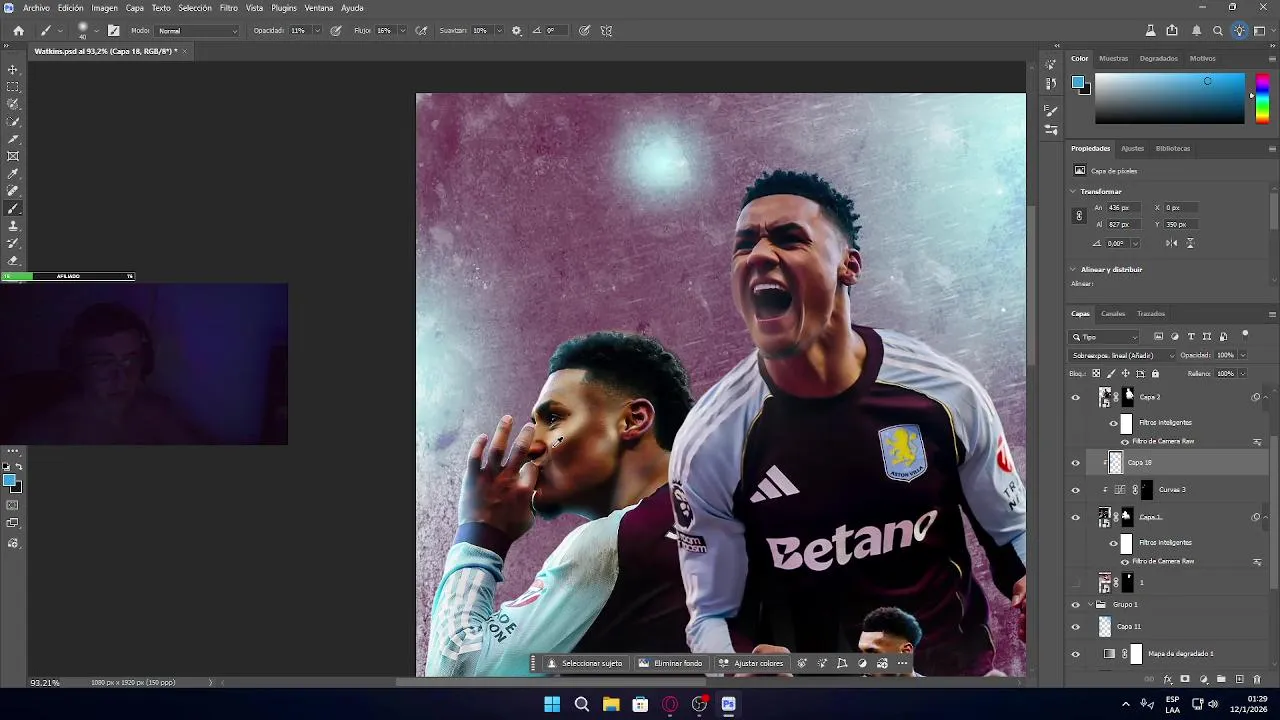Switch to the Canales tab
The image size is (1280, 720).
pos(1113,314)
